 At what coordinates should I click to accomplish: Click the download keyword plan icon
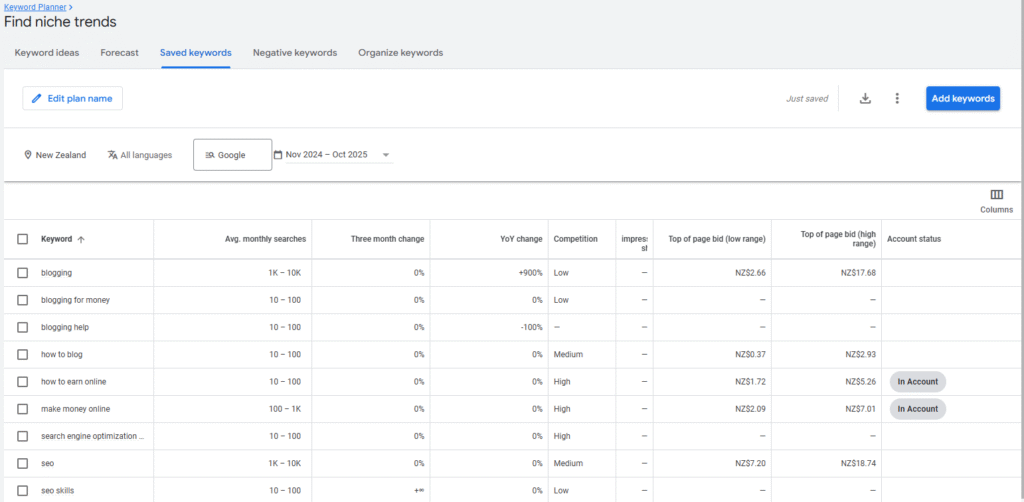click(865, 99)
